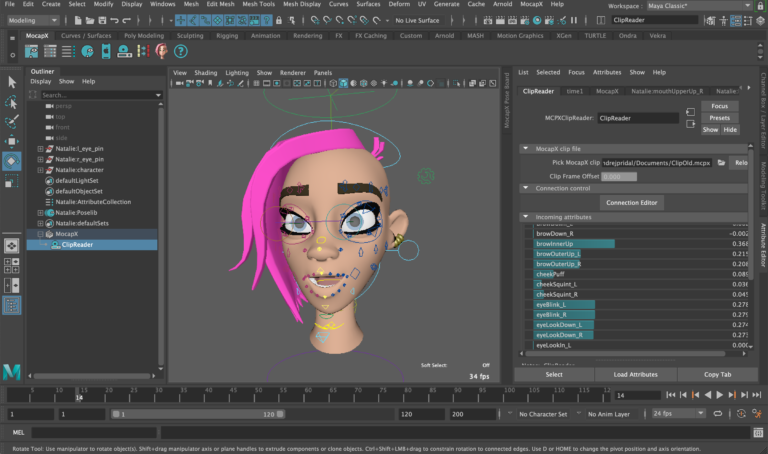The image size is (768, 454).
Task: Open the render view clapboard icon
Action: coord(487,20)
